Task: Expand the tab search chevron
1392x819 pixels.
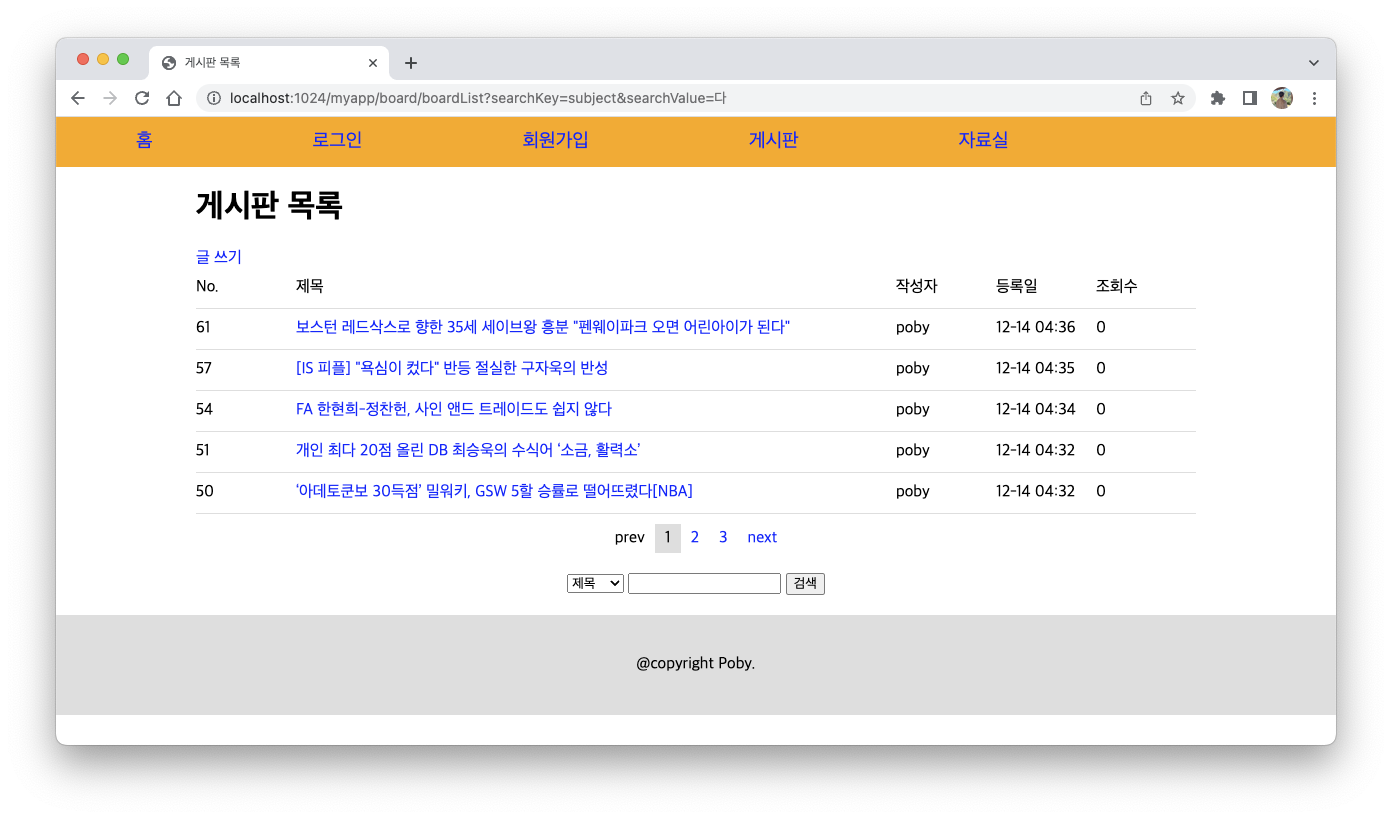Action: (x=1314, y=62)
